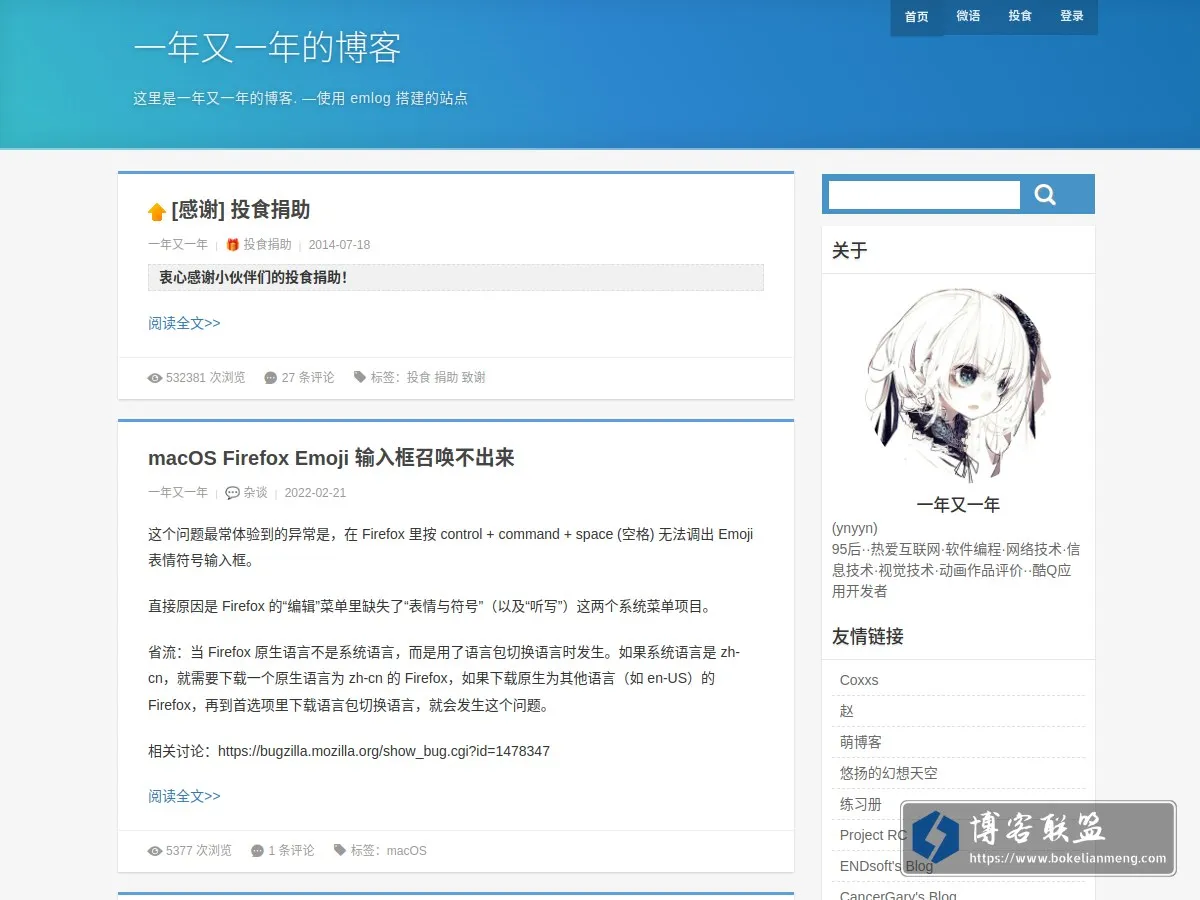Open the 杂谈 category link
The image size is (1200, 900).
[255, 492]
